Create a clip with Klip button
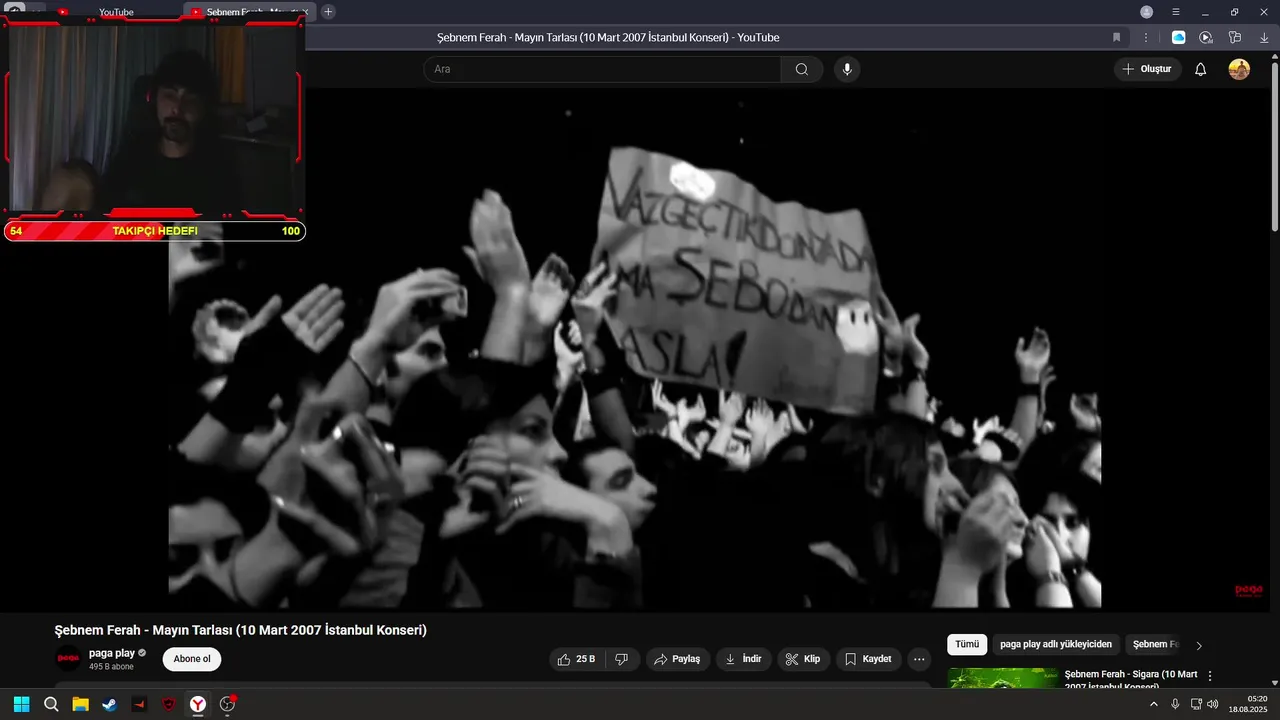 (x=803, y=659)
